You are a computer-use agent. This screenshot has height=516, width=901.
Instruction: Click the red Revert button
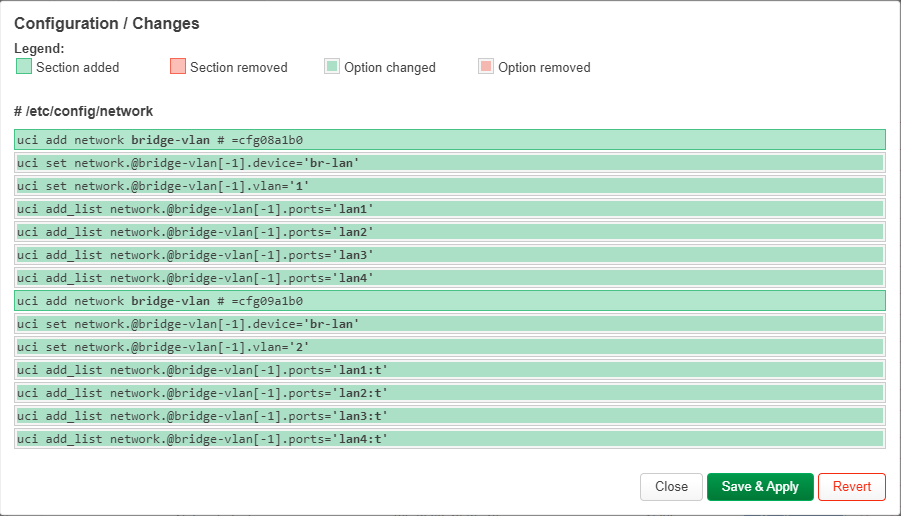point(852,487)
